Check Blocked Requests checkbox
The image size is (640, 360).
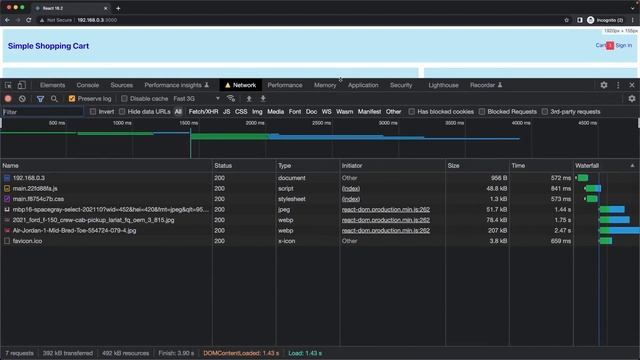(482, 112)
